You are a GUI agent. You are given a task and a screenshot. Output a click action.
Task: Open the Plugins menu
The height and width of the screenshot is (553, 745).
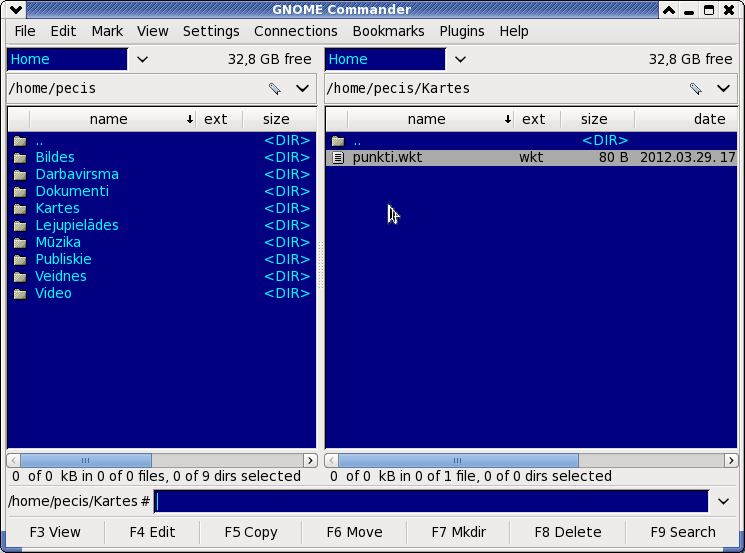coord(462,31)
